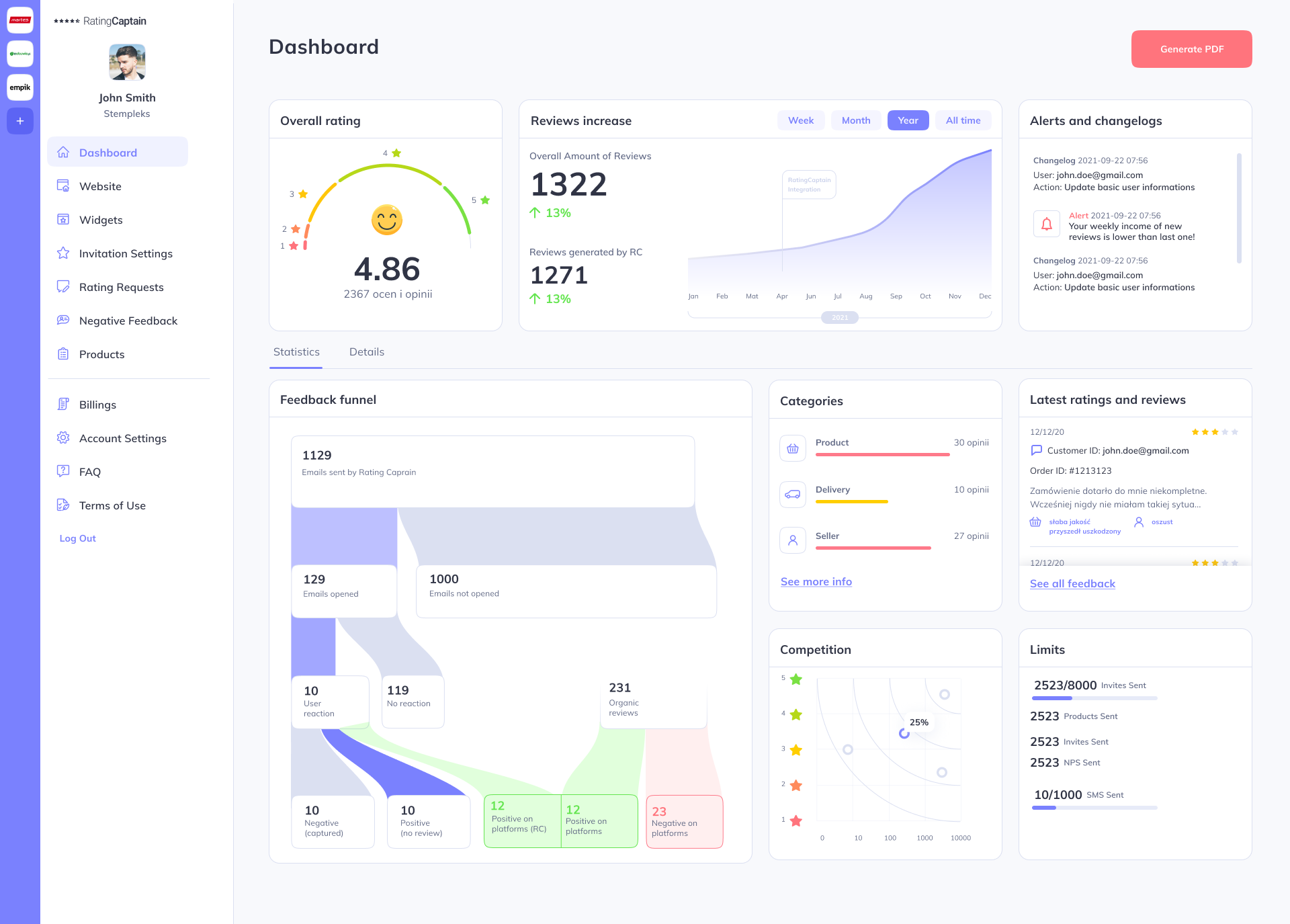Screen dimensions: 1290x924
Task: Go to Negative Feedback page
Action: tap(128, 321)
